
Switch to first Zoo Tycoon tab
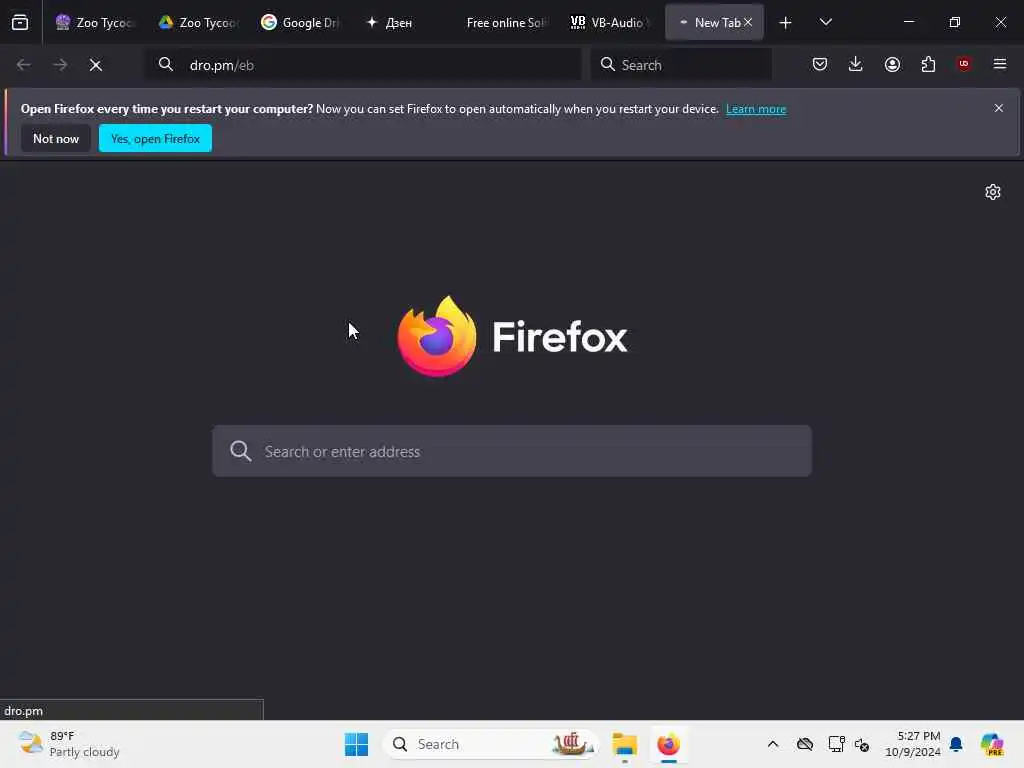click(x=95, y=22)
